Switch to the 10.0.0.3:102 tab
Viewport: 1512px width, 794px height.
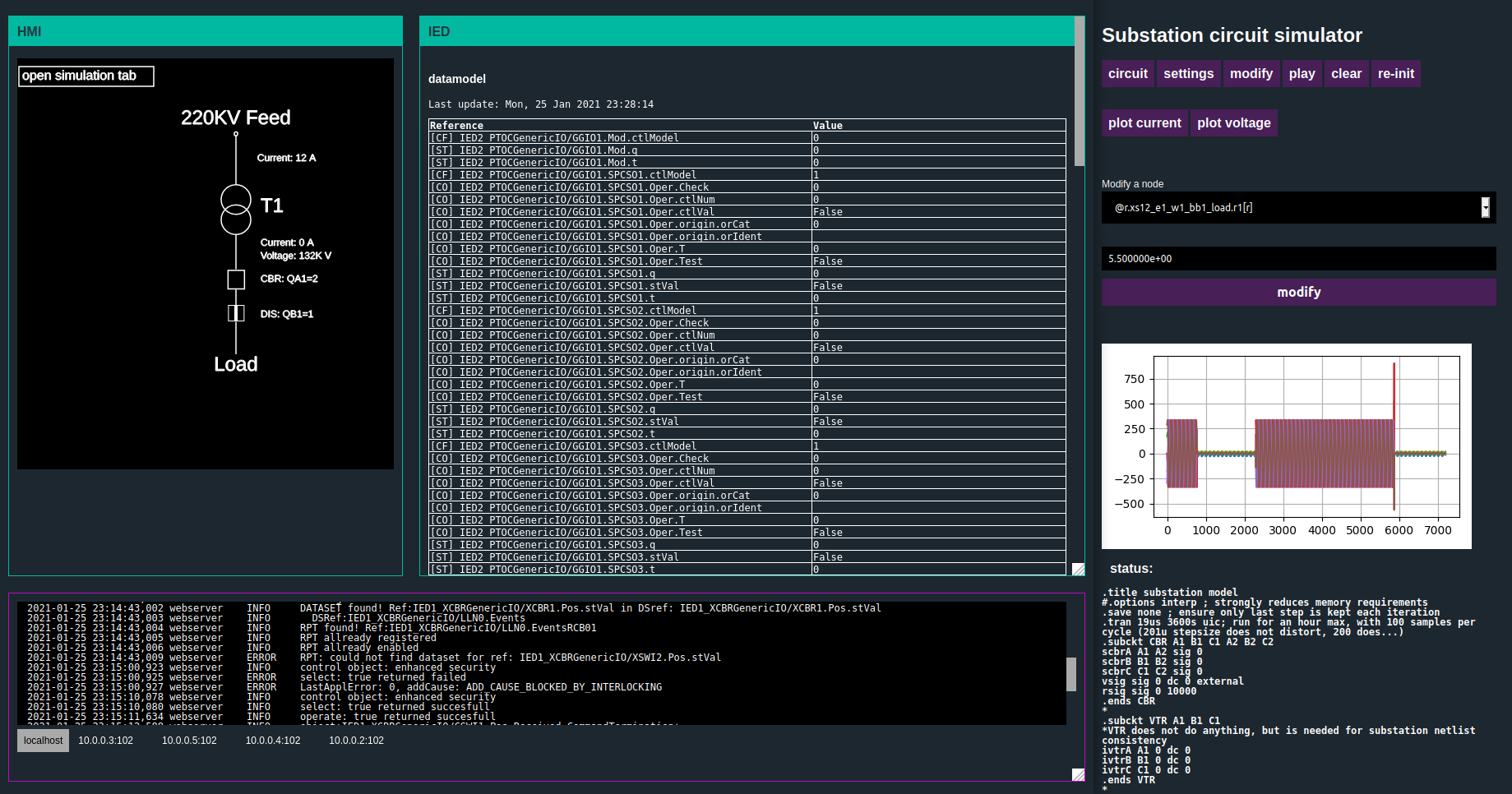point(105,741)
